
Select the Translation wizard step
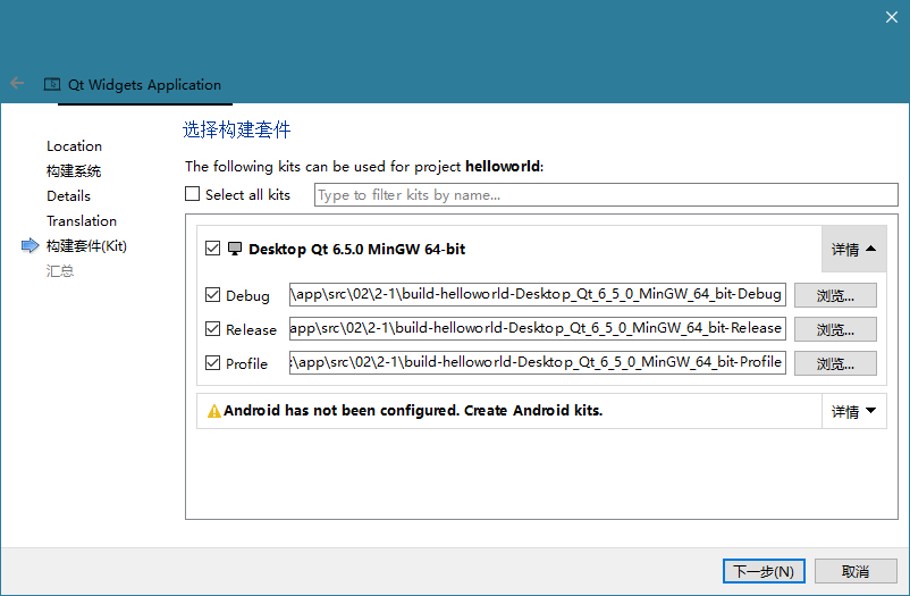[82, 221]
